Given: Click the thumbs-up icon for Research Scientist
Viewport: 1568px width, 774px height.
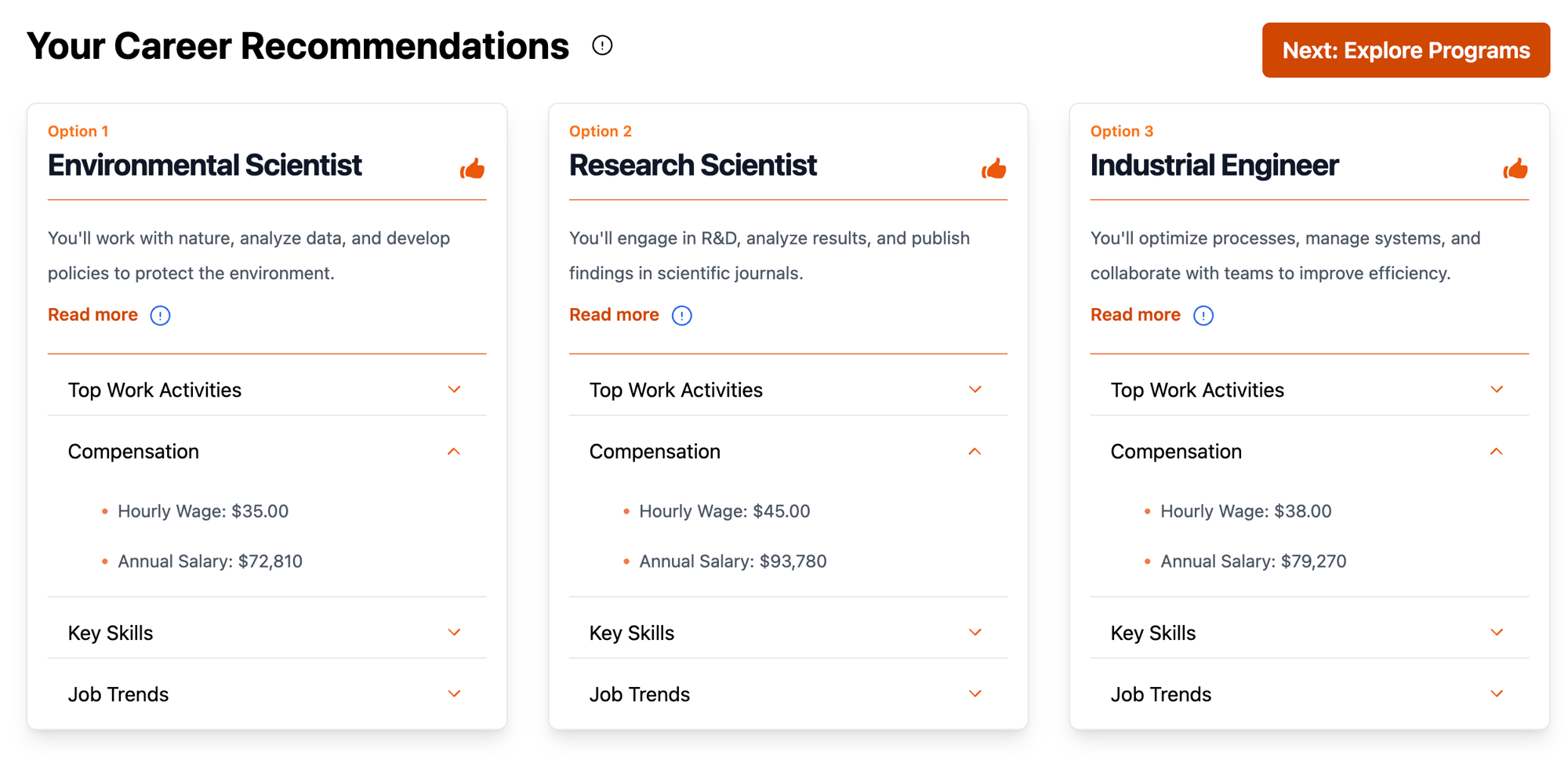Looking at the screenshot, I should pyautogui.click(x=994, y=168).
